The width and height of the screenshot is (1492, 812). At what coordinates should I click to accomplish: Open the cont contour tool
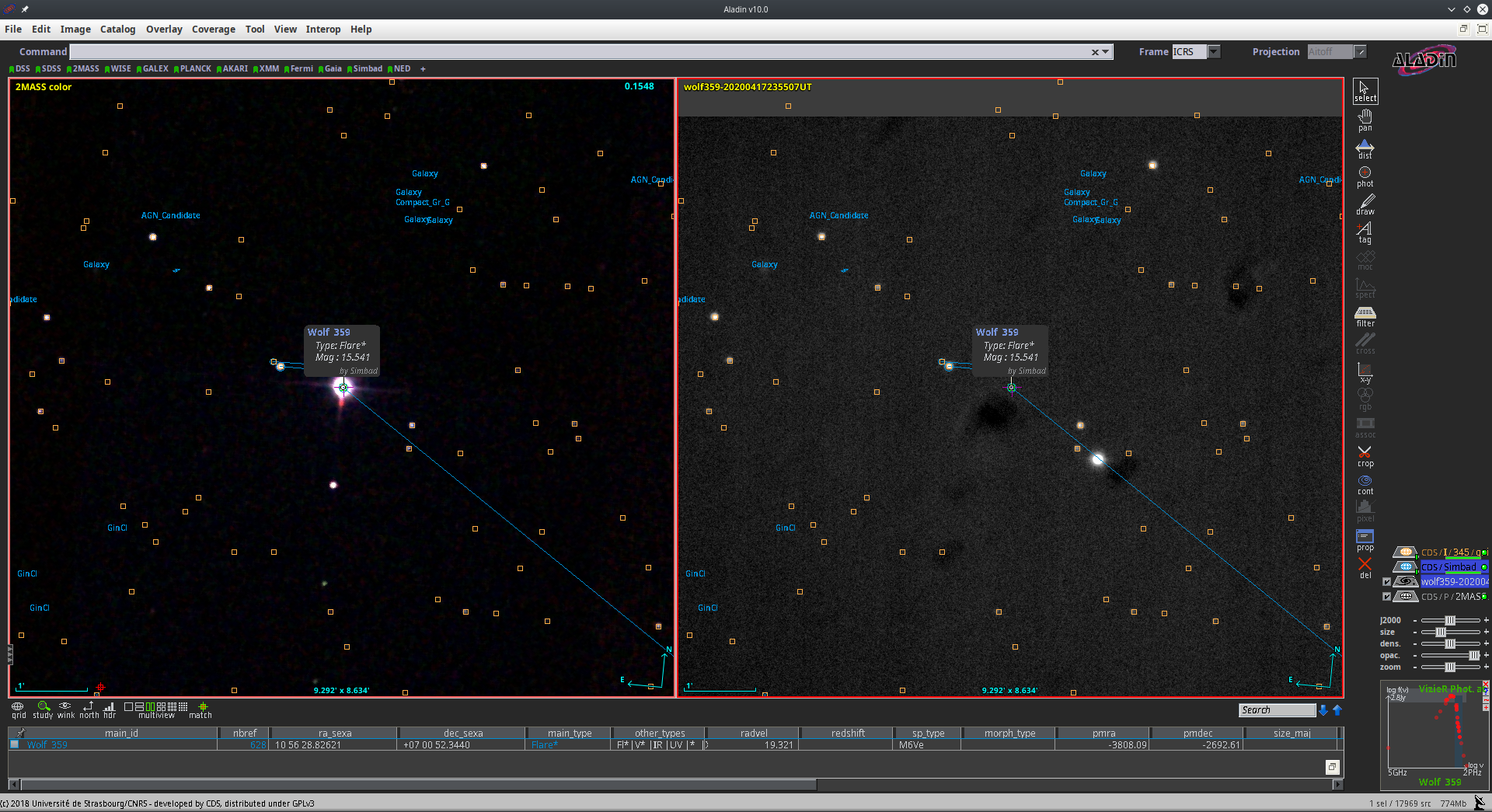click(x=1365, y=484)
